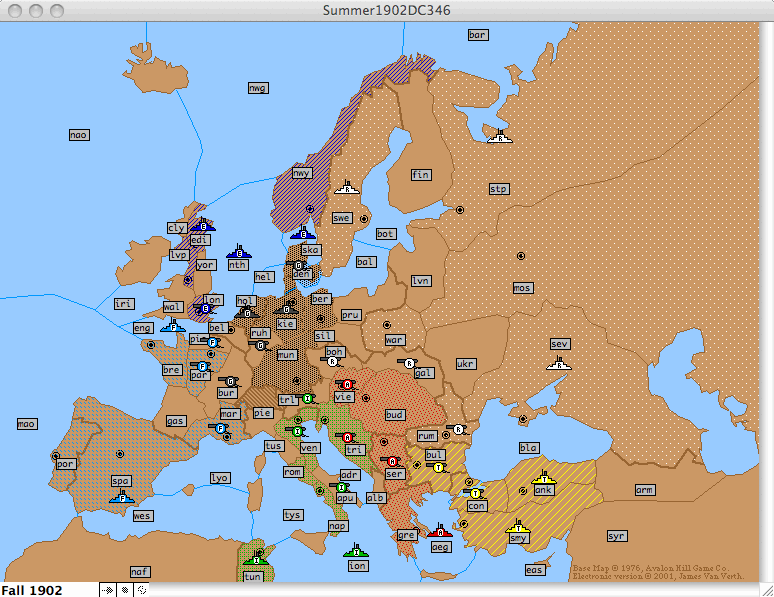
Task: Select the Russian fleet in sev
Action: (x=559, y=363)
